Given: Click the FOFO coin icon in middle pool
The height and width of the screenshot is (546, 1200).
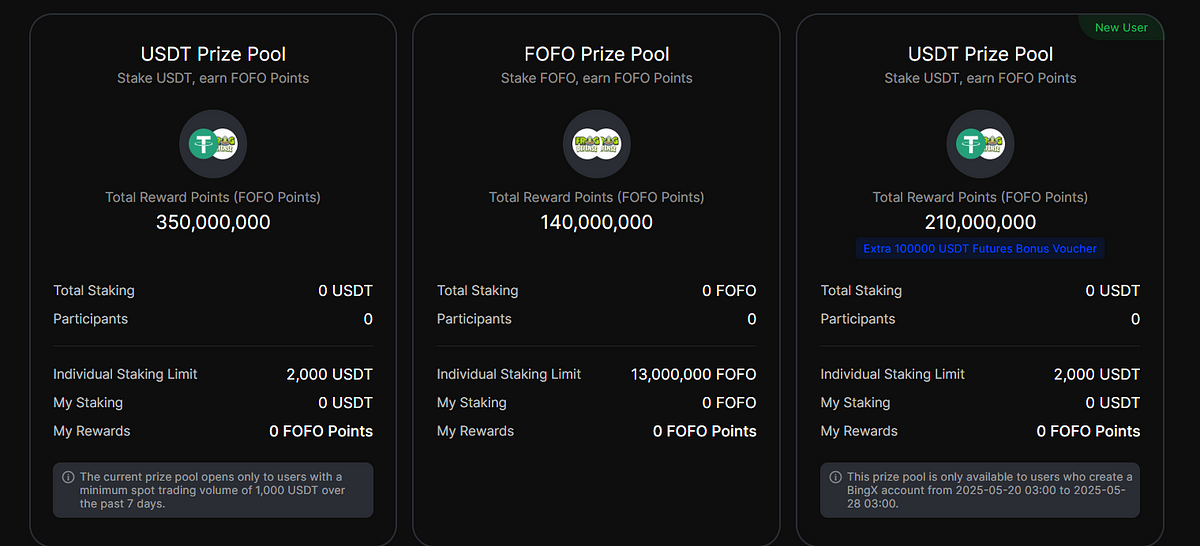Looking at the screenshot, I should [597, 145].
